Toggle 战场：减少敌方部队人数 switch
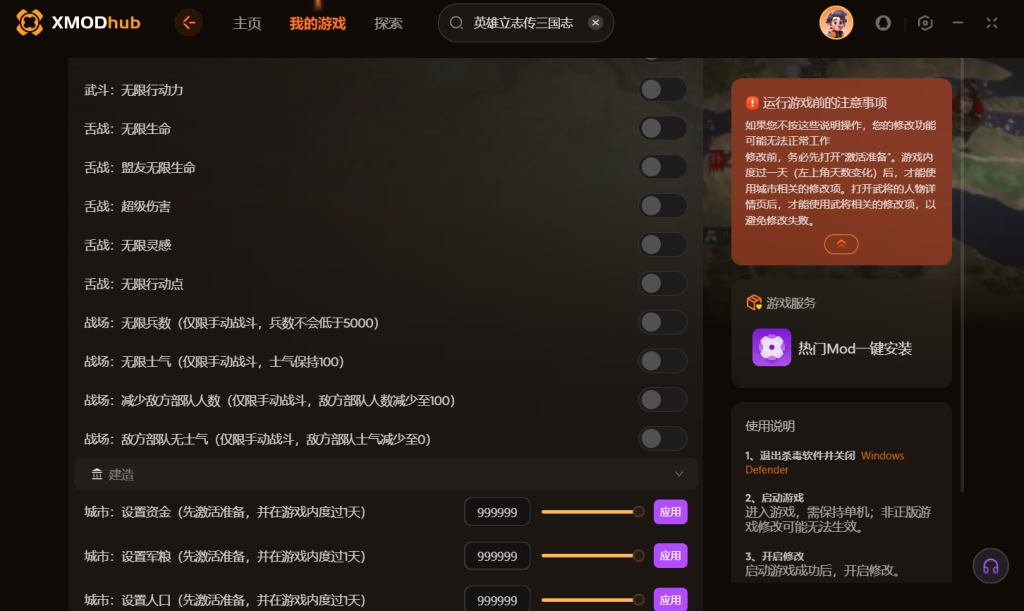This screenshot has width=1024, height=611. [662, 400]
